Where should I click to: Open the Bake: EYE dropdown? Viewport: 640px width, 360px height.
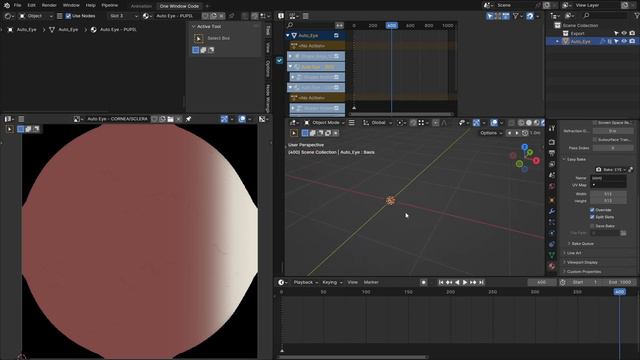[x=611, y=169]
